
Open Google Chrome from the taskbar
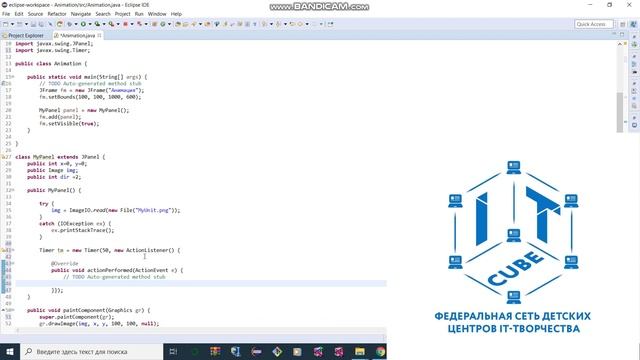[380, 351]
